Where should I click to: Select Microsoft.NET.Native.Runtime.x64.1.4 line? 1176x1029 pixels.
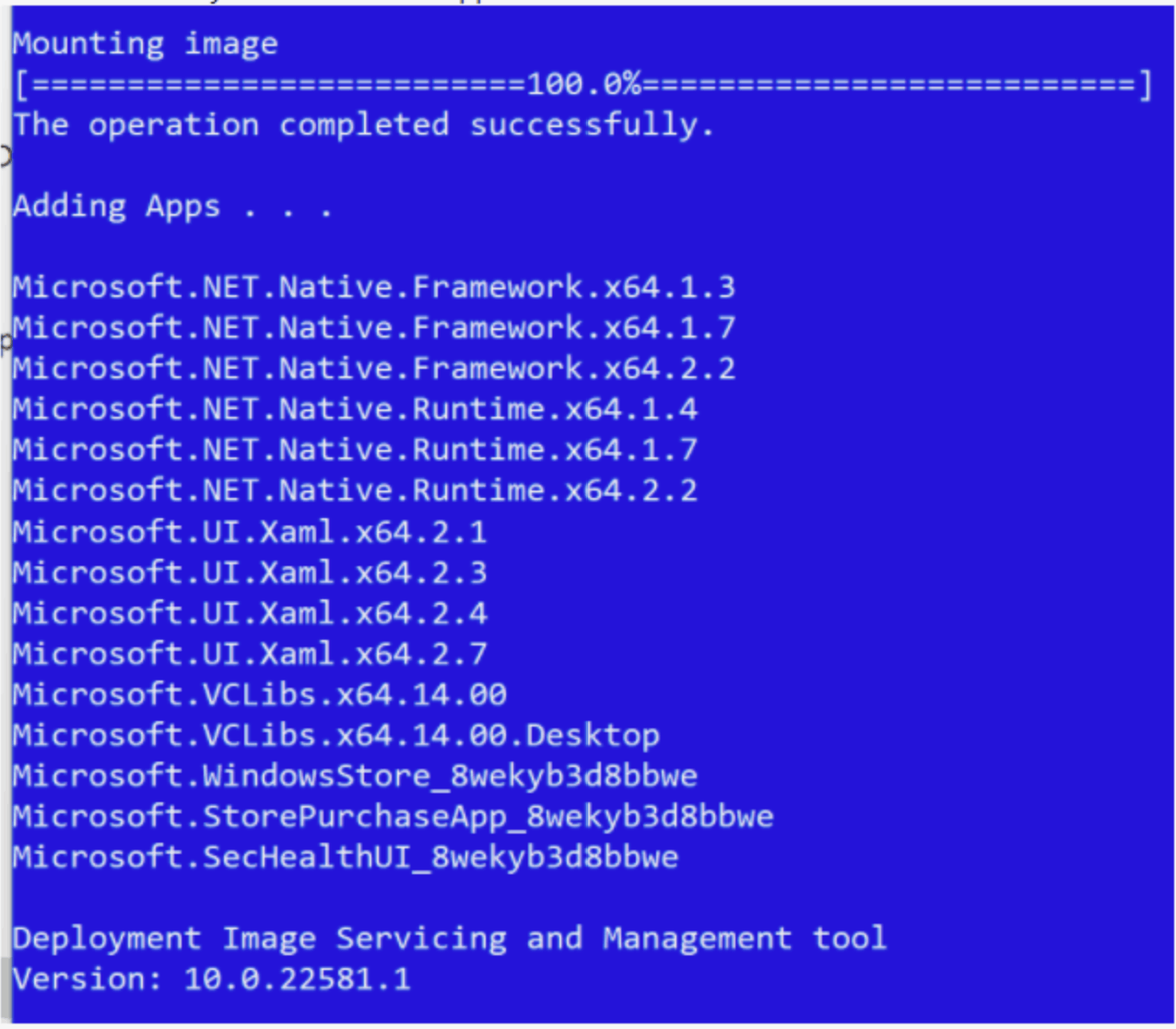click(356, 408)
